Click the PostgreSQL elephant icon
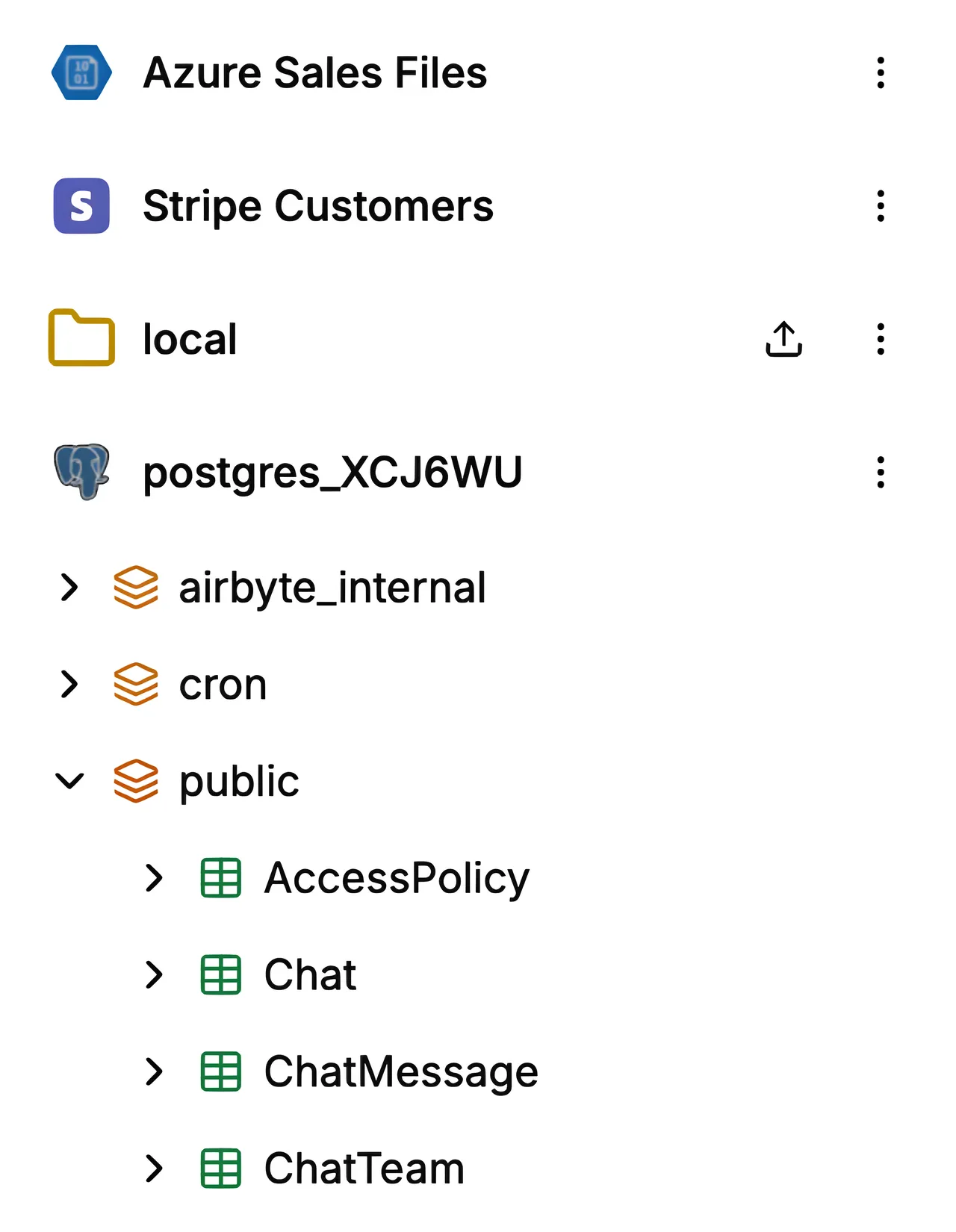956x1232 pixels. 81,472
